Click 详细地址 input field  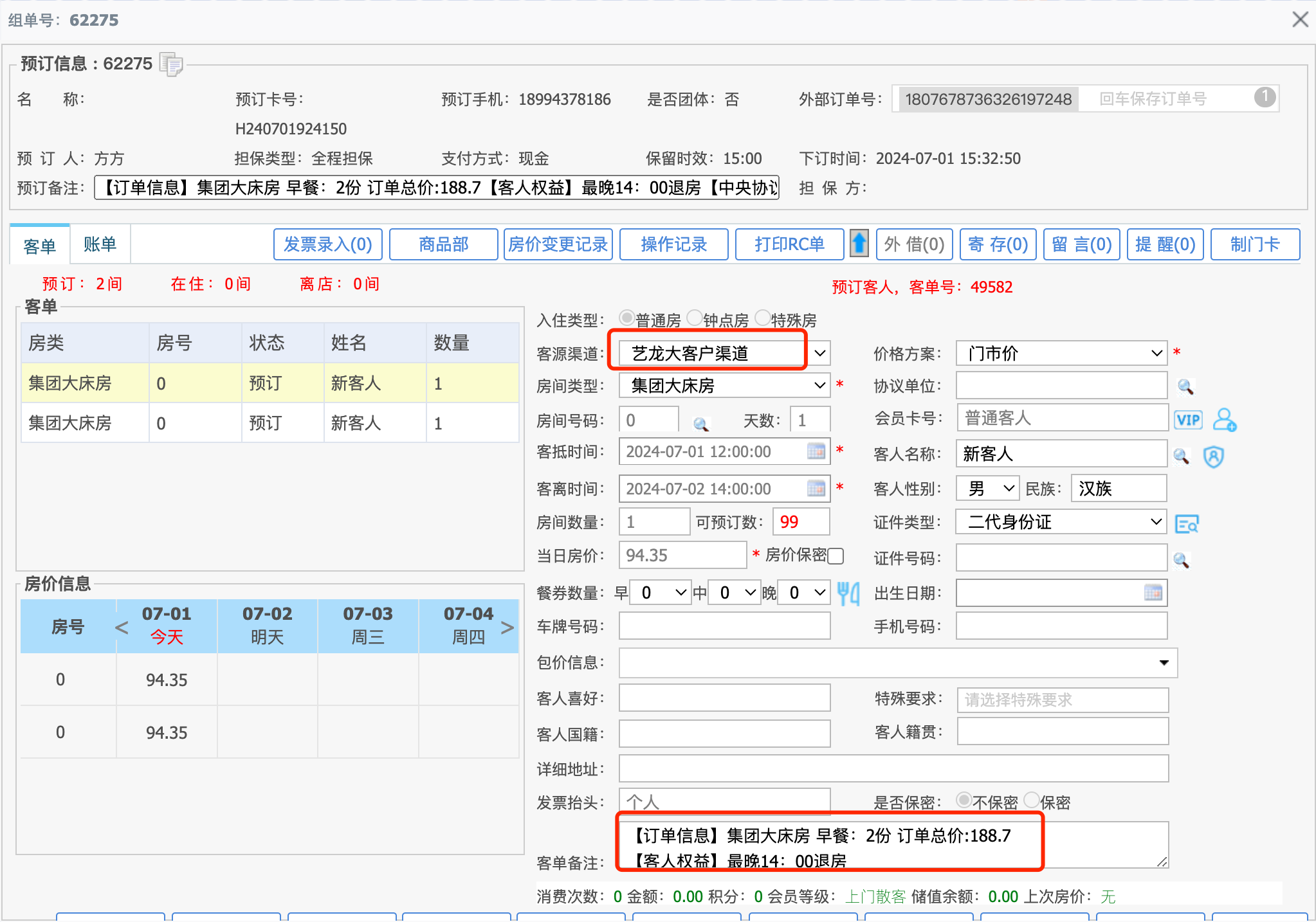(x=893, y=768)
